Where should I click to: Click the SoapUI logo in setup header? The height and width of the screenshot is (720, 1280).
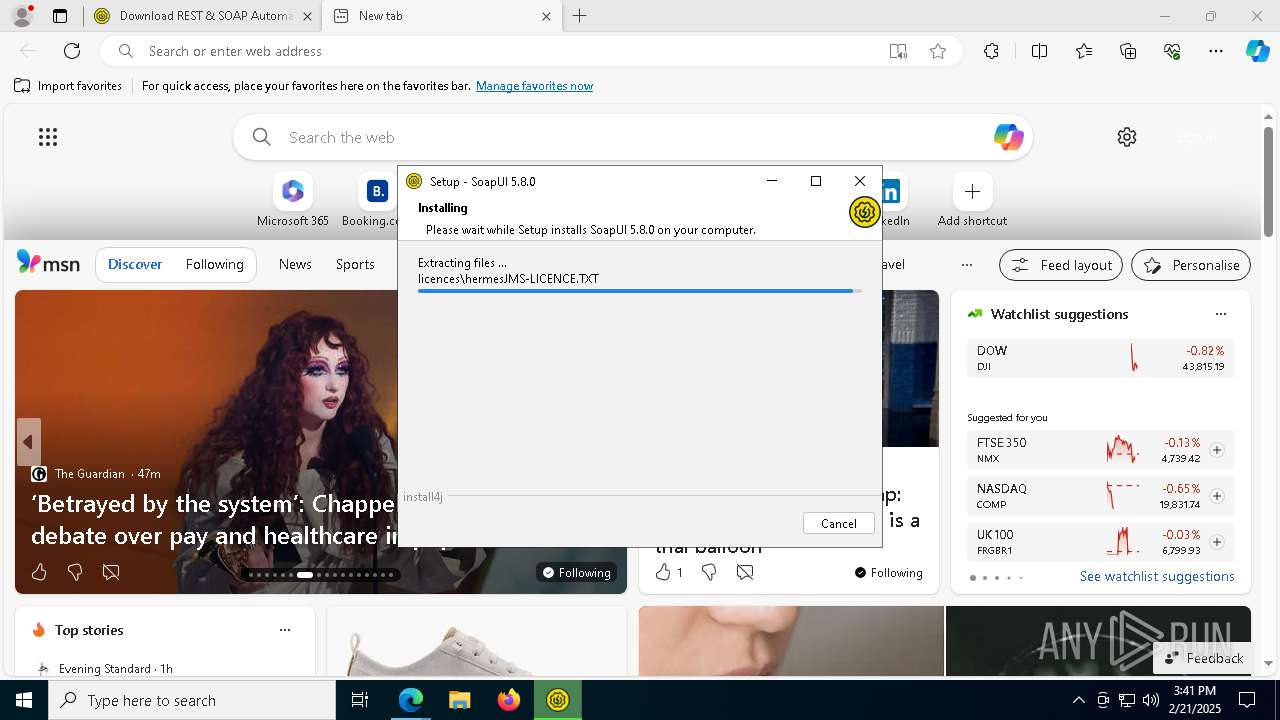864,212
